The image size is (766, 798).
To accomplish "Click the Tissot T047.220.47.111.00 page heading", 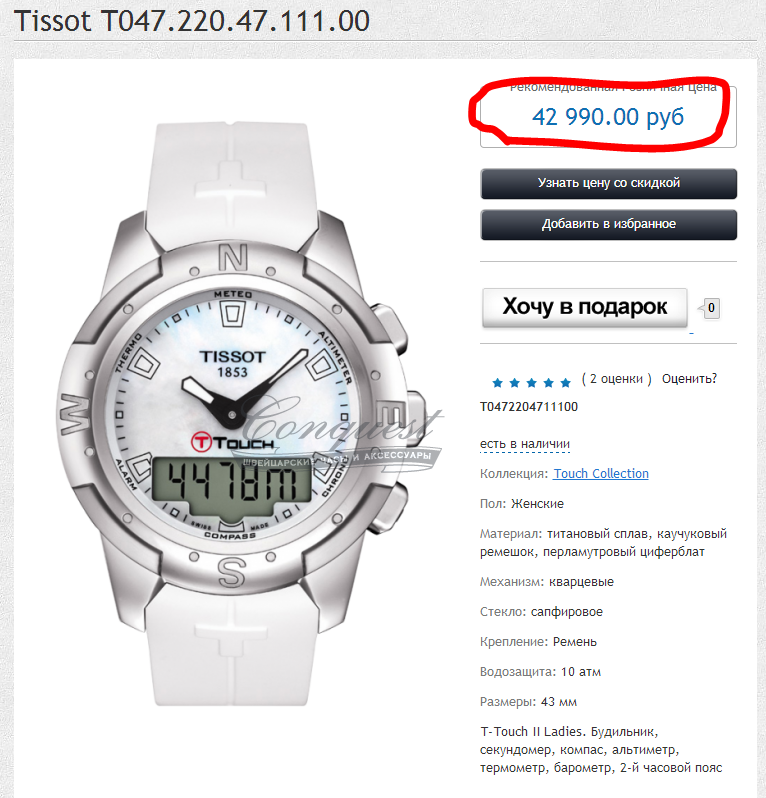I will click(192, 21).
